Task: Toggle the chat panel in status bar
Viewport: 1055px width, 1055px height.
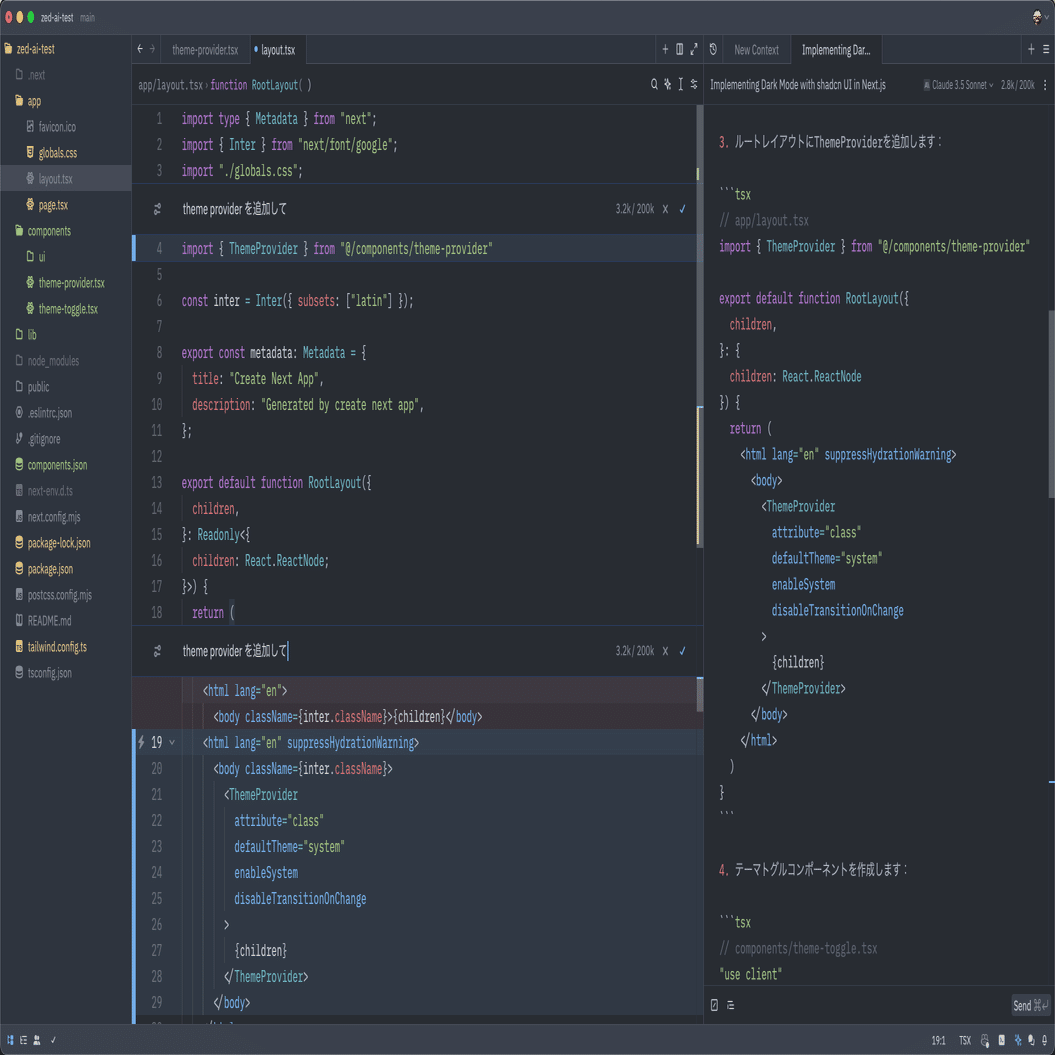Action: [x=1031, y=1040]
